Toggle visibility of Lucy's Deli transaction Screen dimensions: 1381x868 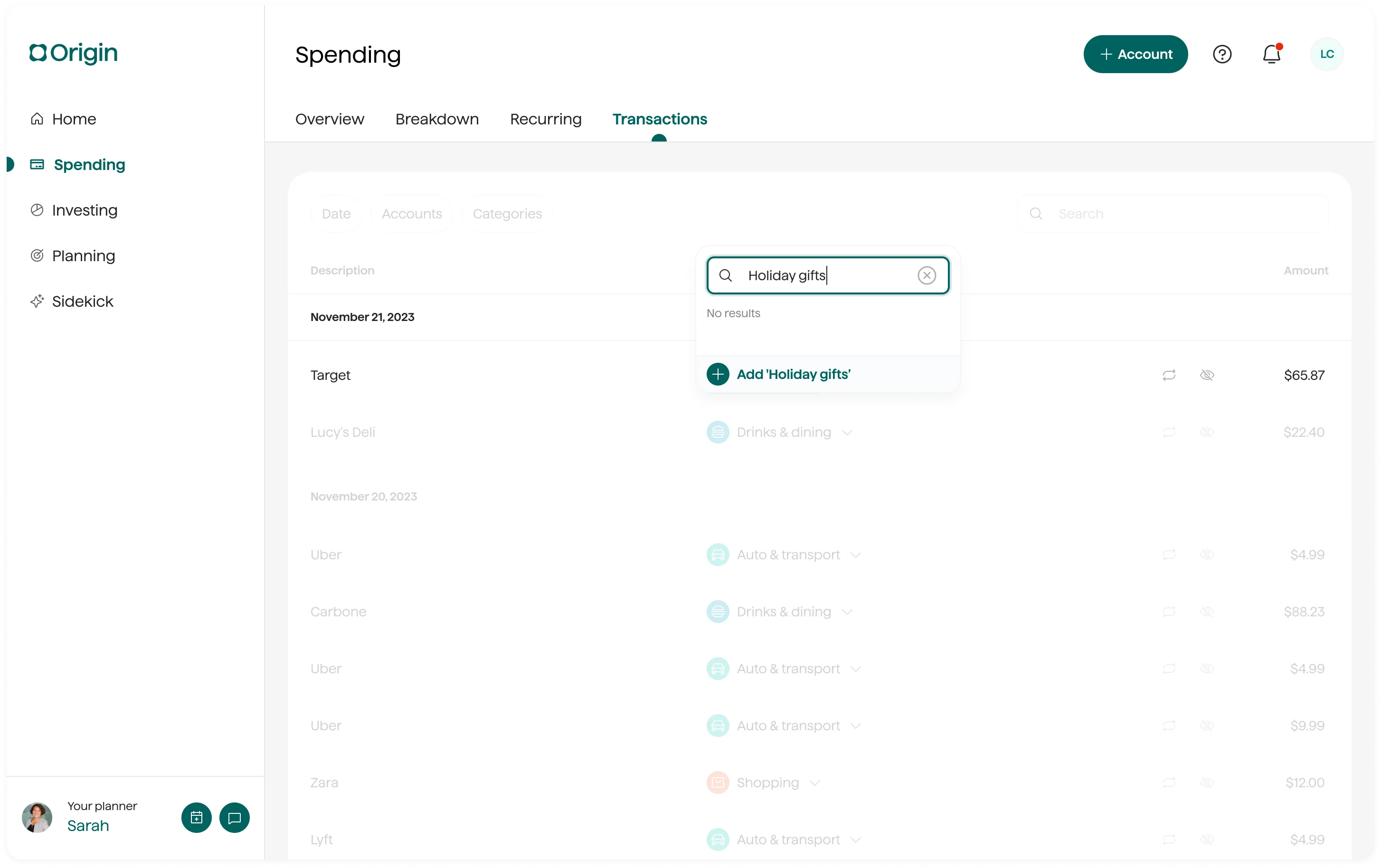1207,432
